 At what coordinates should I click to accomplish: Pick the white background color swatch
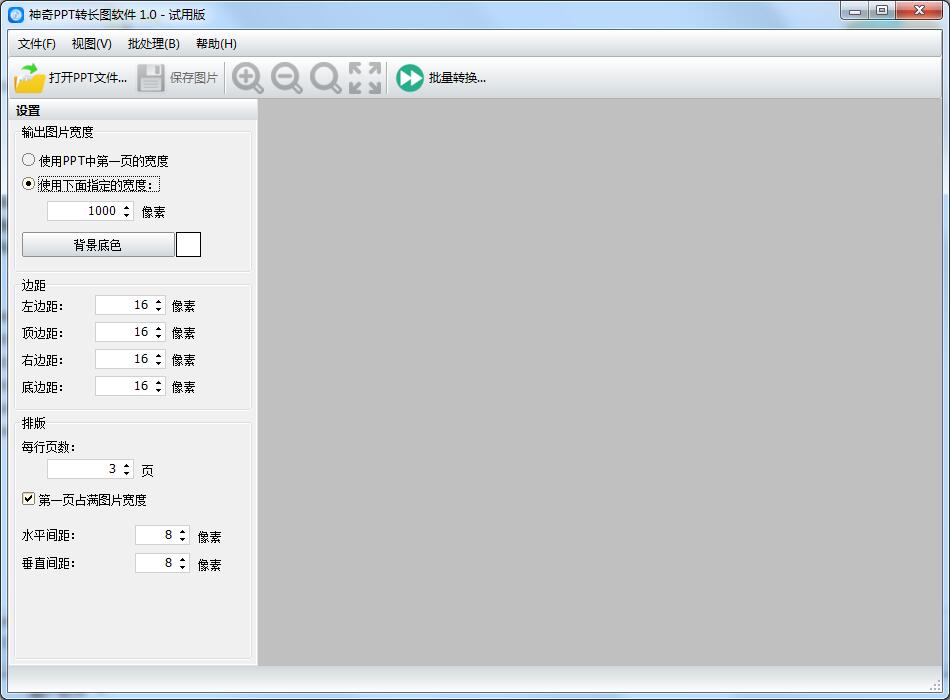pos(188,245)
